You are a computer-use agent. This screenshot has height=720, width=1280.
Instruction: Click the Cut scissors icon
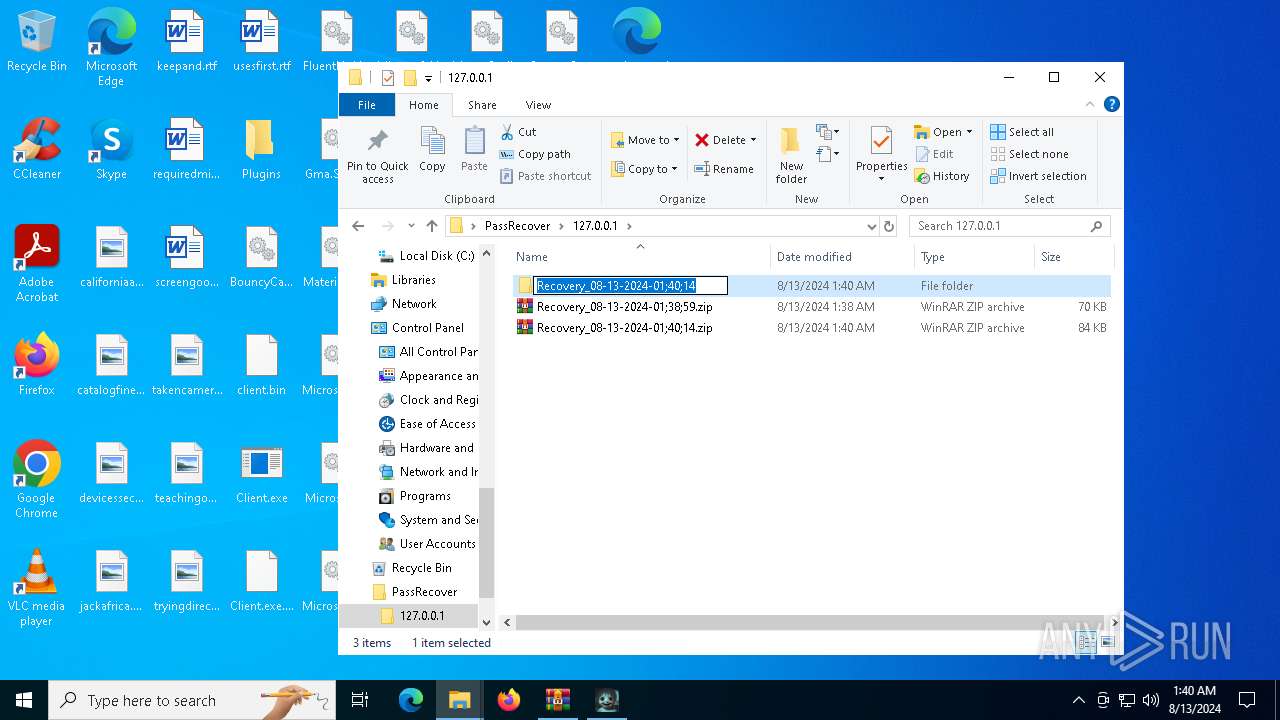(x=508, y=132)
